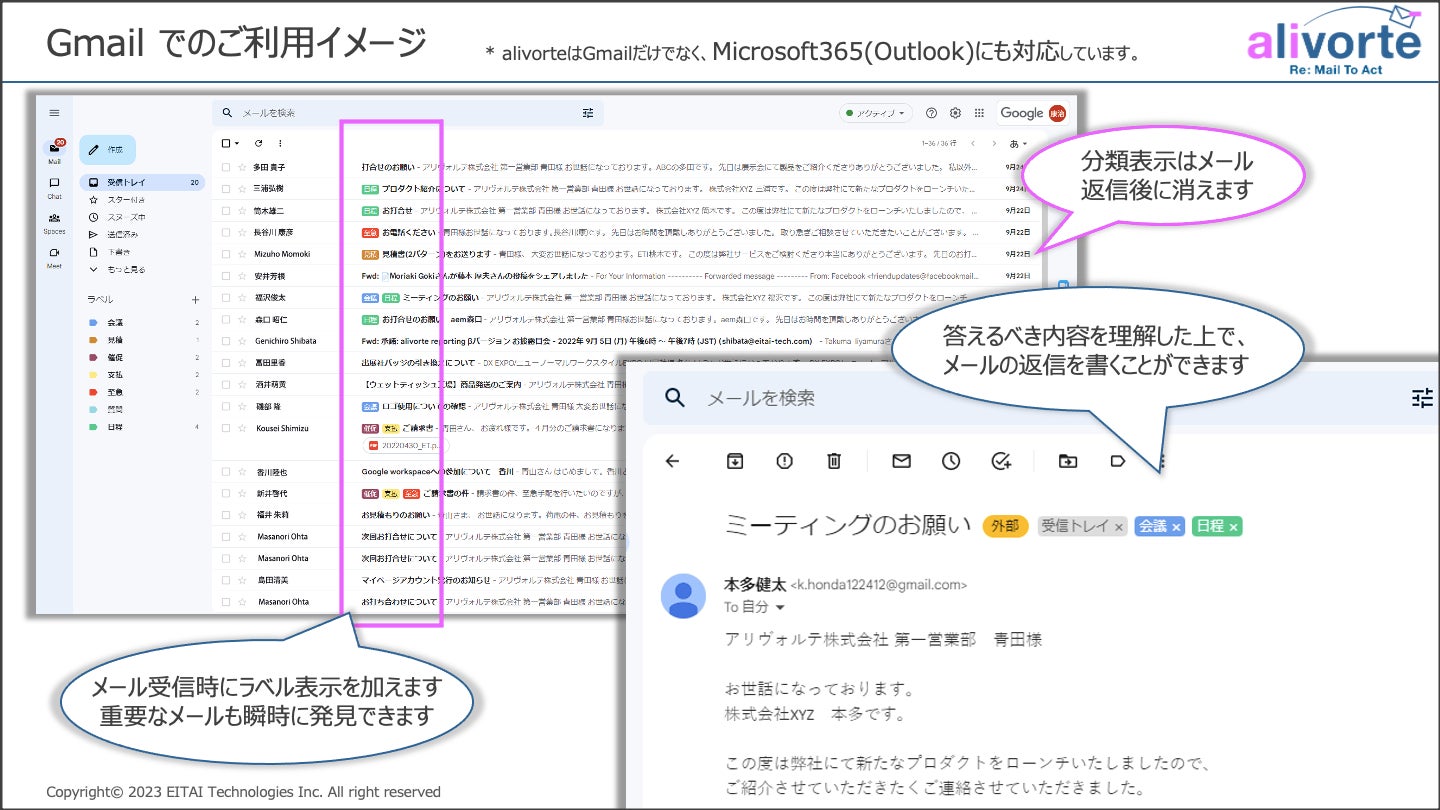This screenshot has width=1440, height=810.
Task: Open search filter options in inbox search bar
Action: 588,113
